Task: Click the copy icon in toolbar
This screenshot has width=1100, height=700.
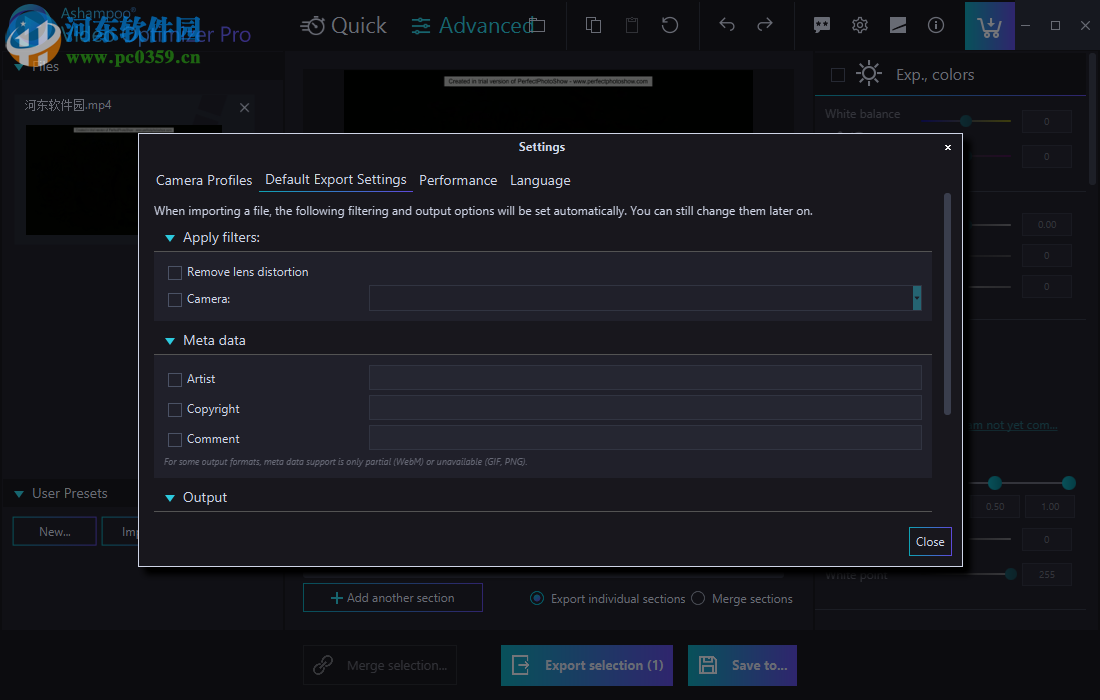Action: (x=593, y=25)
